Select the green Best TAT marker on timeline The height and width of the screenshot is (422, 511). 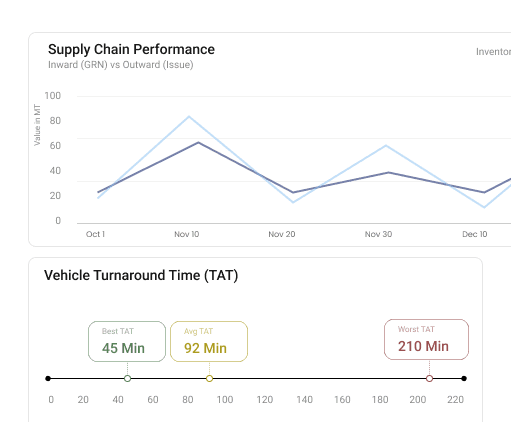point(127,378)
